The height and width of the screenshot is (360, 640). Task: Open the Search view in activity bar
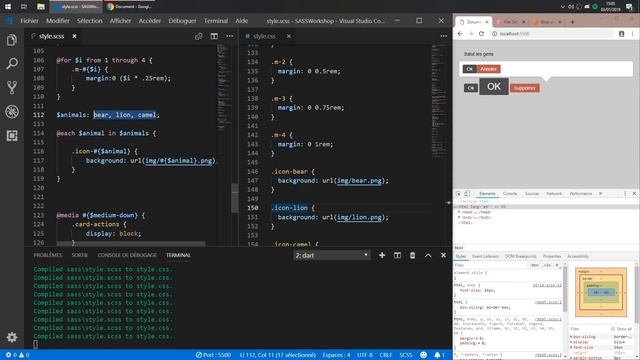click(x=12, y=64)
